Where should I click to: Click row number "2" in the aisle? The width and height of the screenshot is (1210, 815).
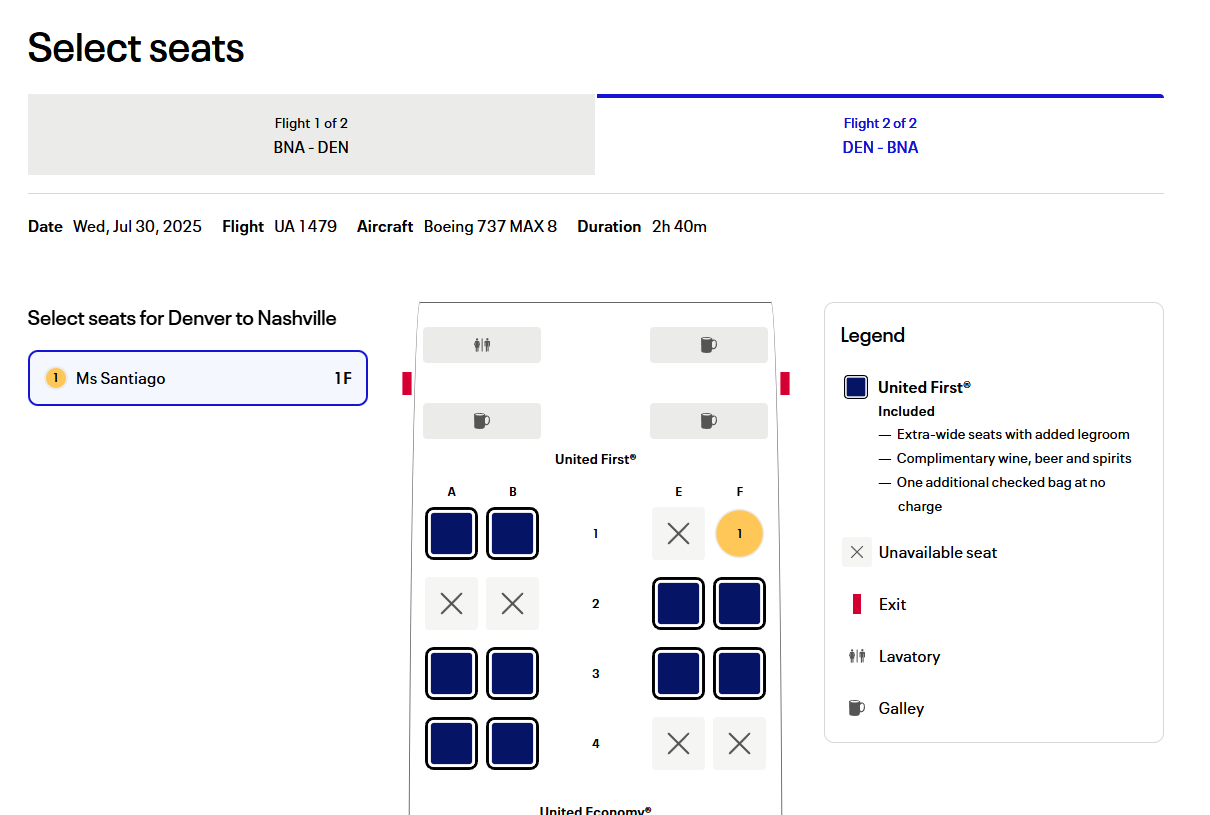click(x=596, y=604)
